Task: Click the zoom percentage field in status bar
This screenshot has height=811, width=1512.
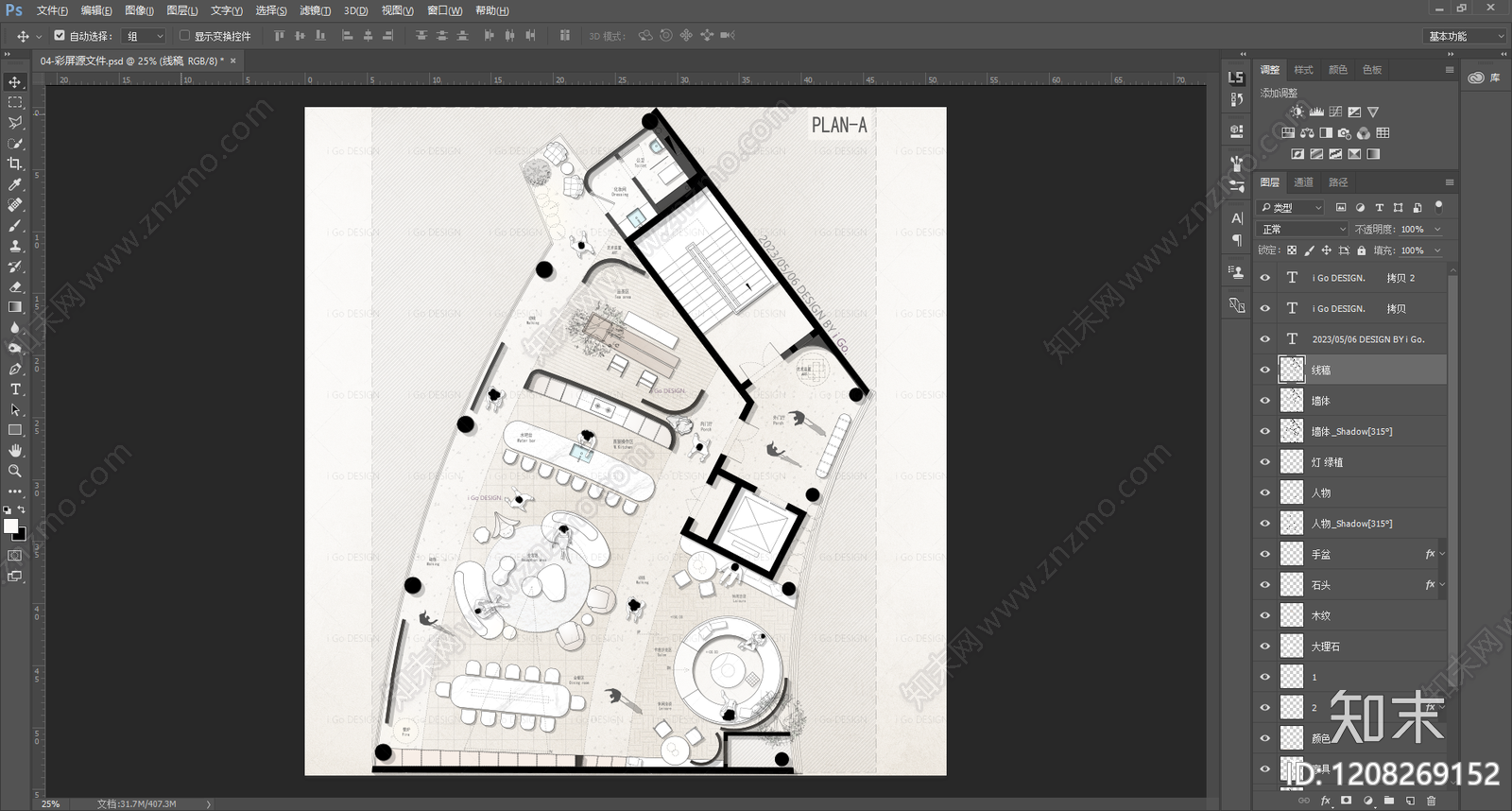Action: tap(51, 803)
